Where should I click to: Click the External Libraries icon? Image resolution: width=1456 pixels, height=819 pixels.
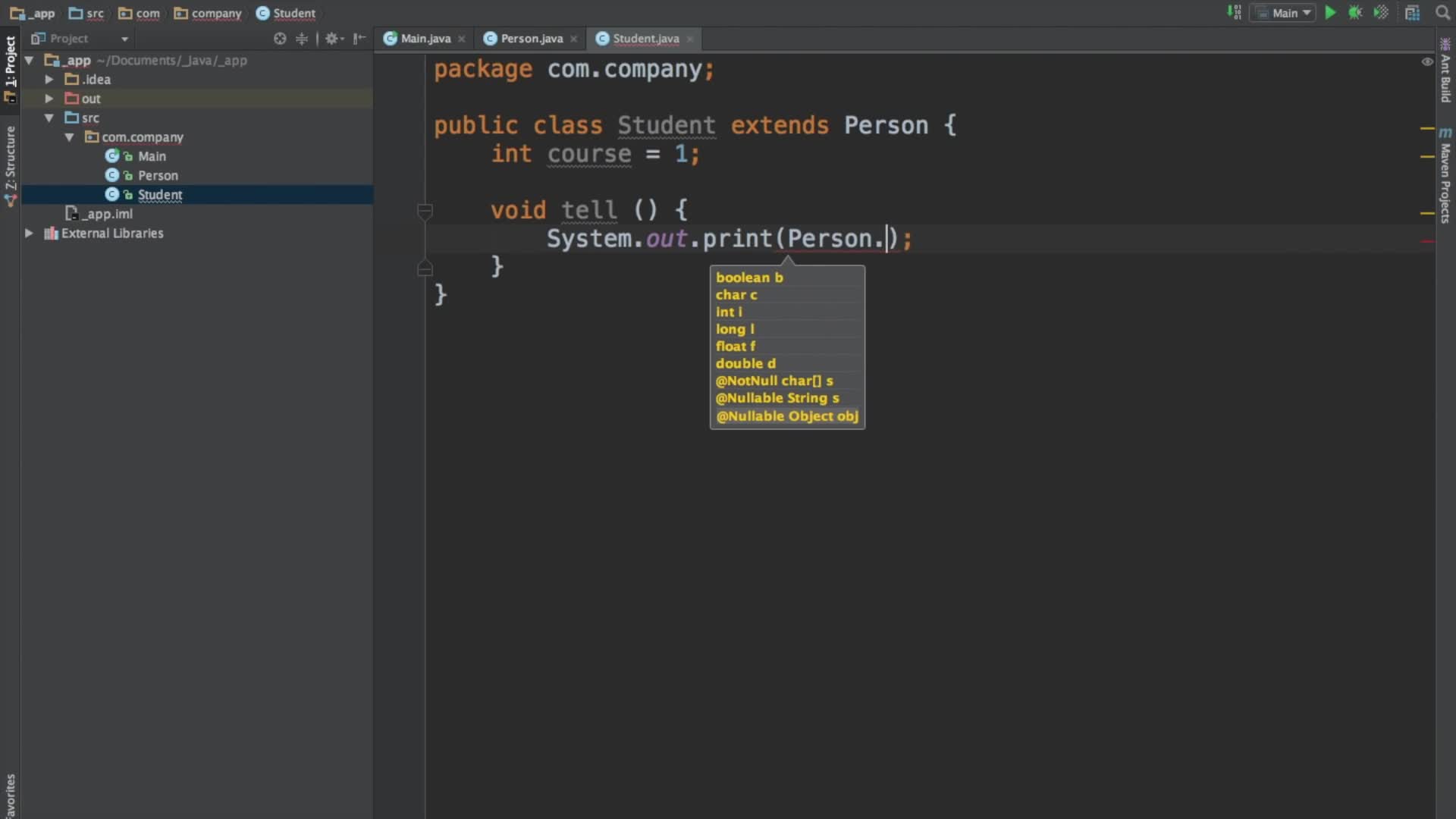coord(51,234)
